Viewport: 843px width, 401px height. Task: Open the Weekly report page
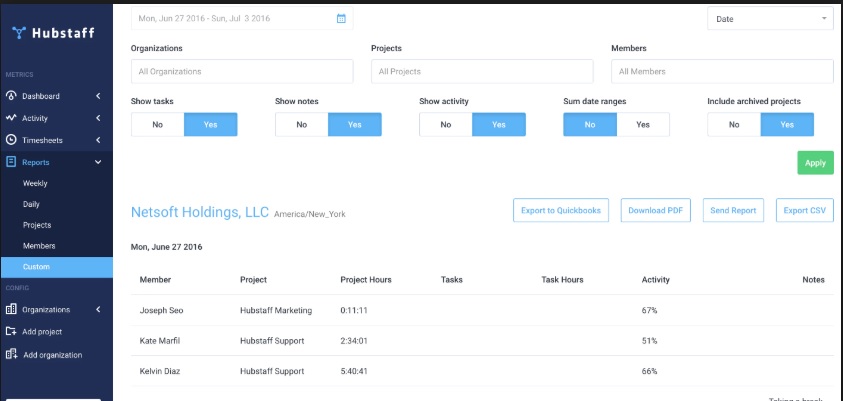point(35,184)
